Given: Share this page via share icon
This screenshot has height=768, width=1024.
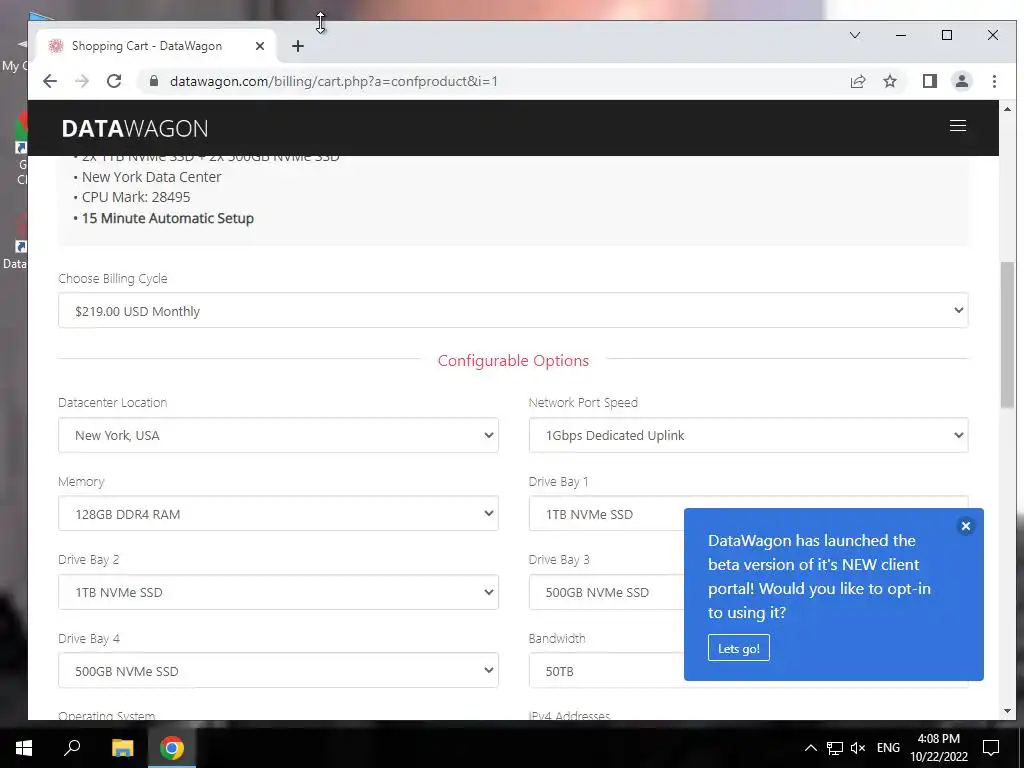Looking at the screenshot, I should 857,81.
